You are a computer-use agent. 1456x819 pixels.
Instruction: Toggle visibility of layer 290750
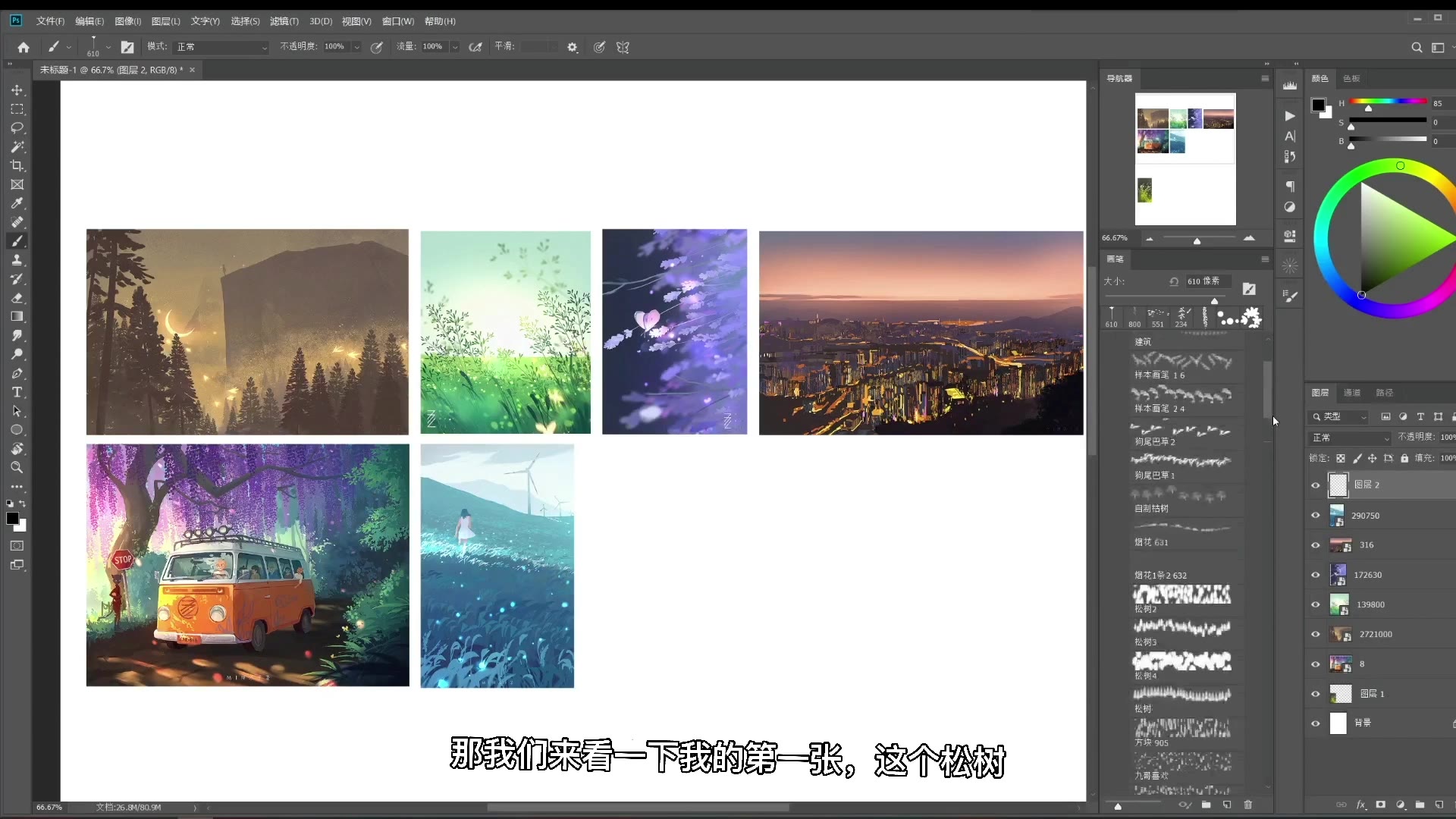[1316, 515]
